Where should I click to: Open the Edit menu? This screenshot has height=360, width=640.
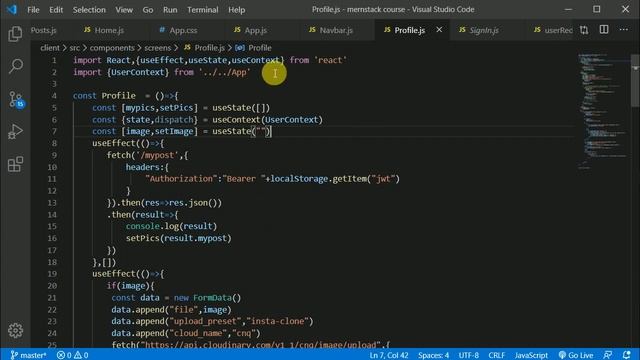[x=56, y=9]
